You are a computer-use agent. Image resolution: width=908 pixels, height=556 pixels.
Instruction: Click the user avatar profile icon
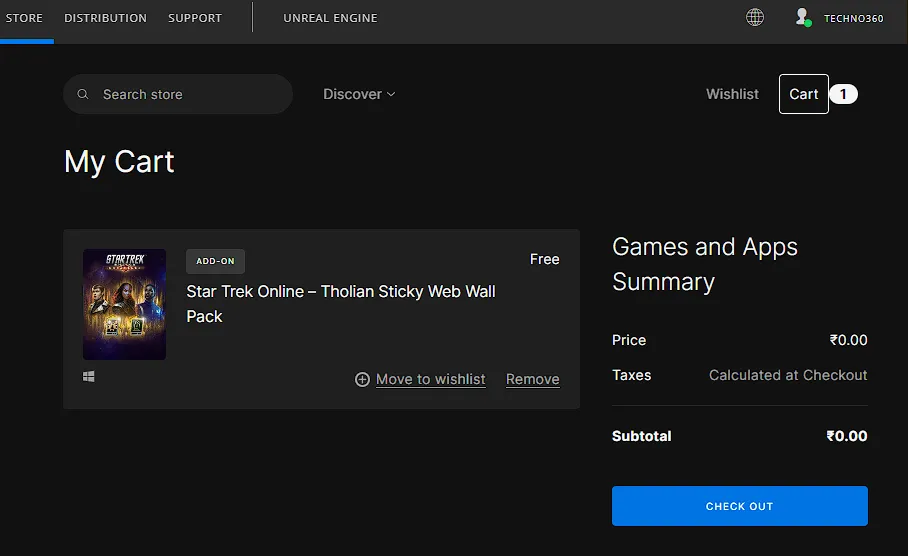tap(802, 17)
